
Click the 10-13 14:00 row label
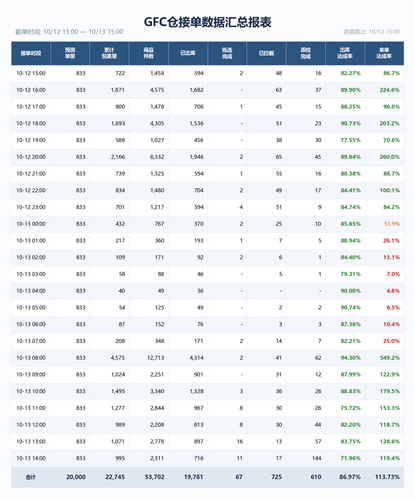tap(31, 458)
